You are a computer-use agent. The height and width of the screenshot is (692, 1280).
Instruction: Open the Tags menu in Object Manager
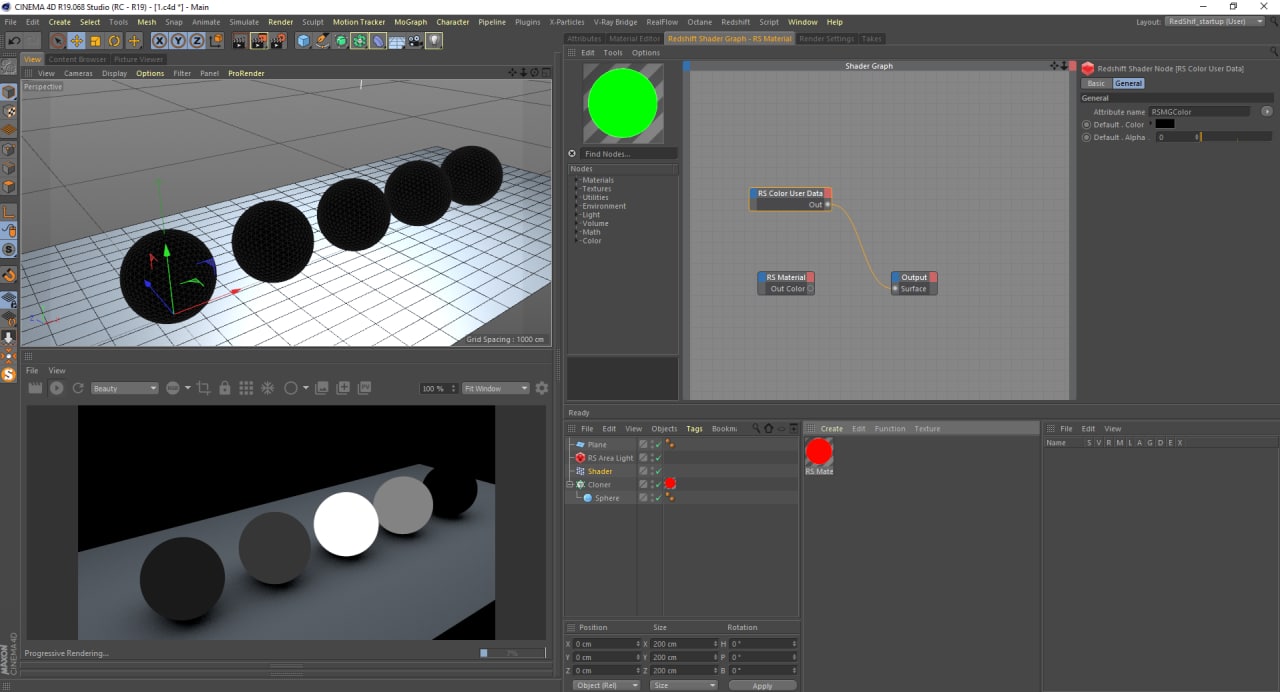(x=694, y=429)
